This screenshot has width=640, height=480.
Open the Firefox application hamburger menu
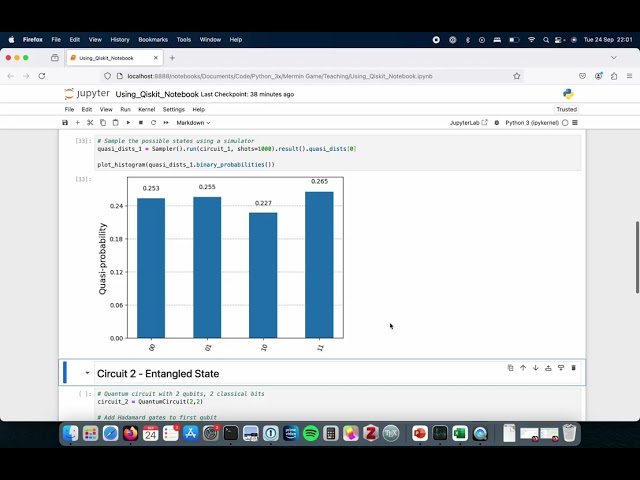629,76
